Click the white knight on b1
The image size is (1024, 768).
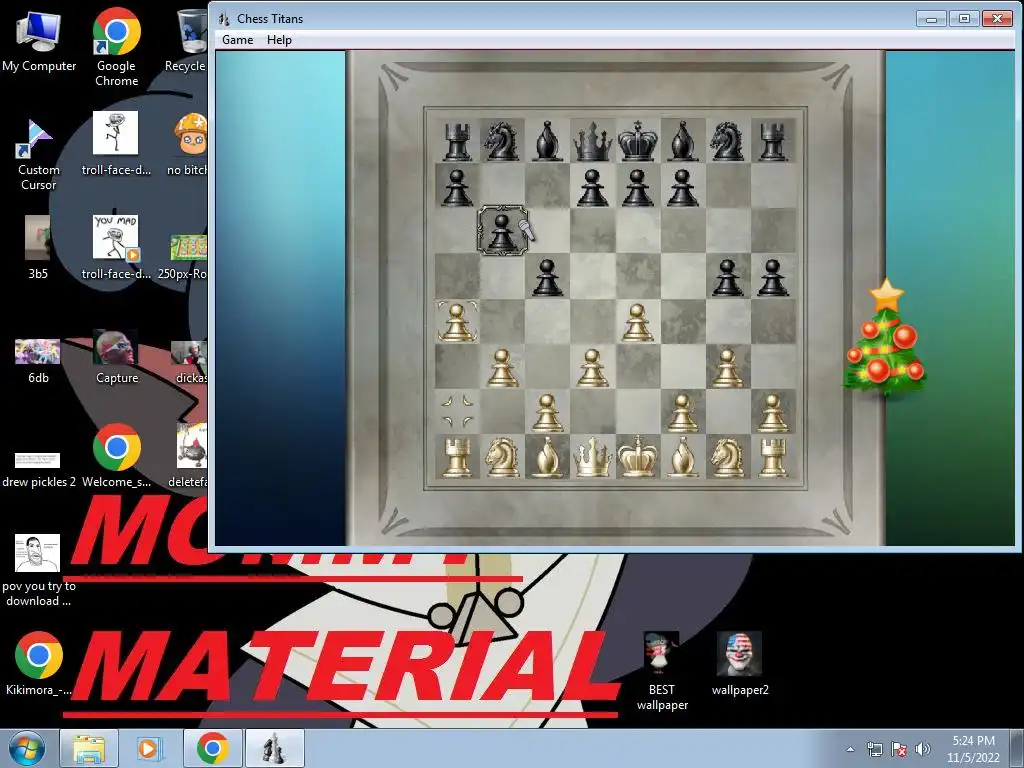click(502, 457)
